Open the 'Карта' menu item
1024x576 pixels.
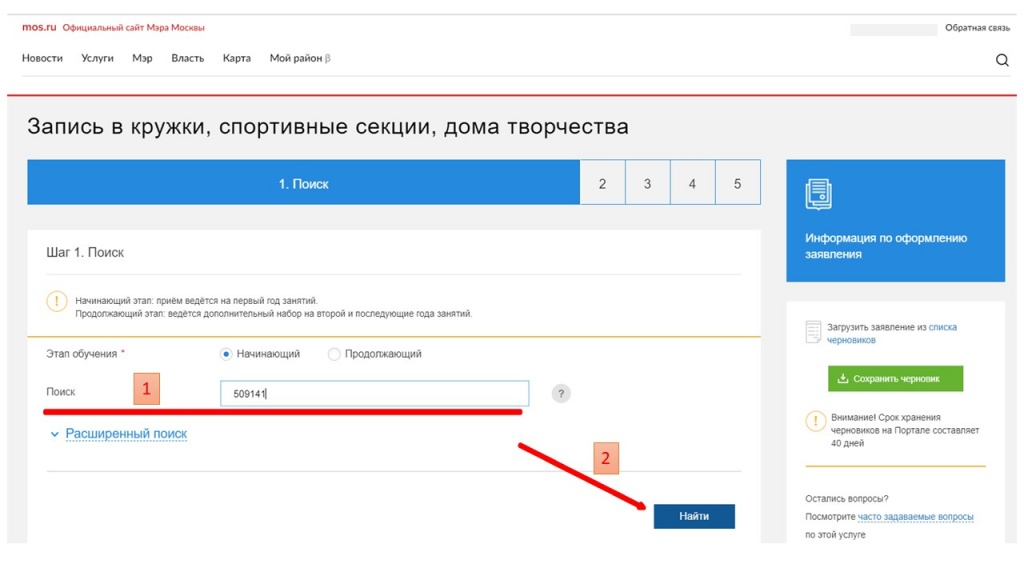tap(236, 58)
